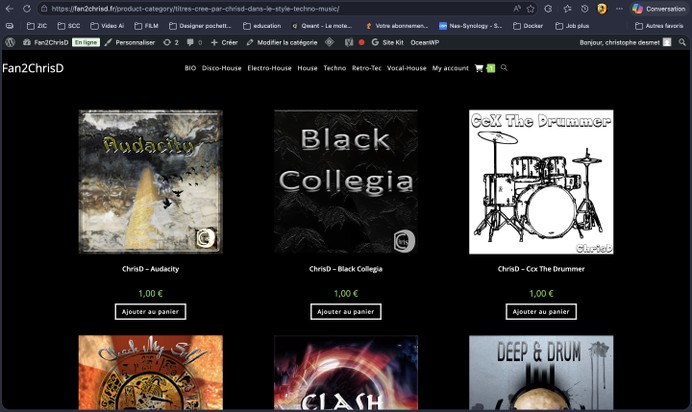Open the My account menu link
Viewport: 692px width, 412px height.
point(450,68)
